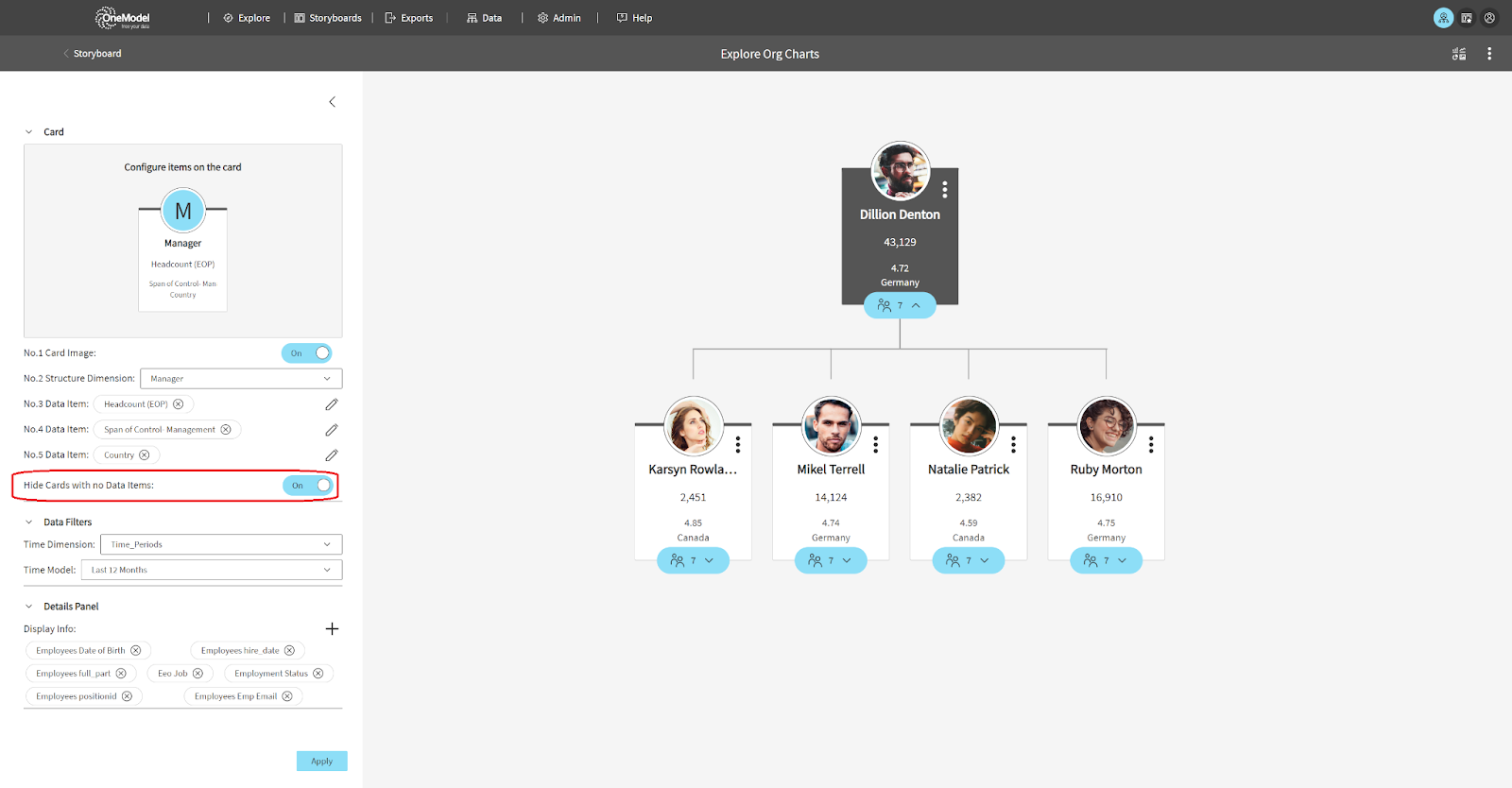The image size is (1512, 788).
Task: Click the storyboard icon beside the user avatar
Action: [x=1467, y=18]
